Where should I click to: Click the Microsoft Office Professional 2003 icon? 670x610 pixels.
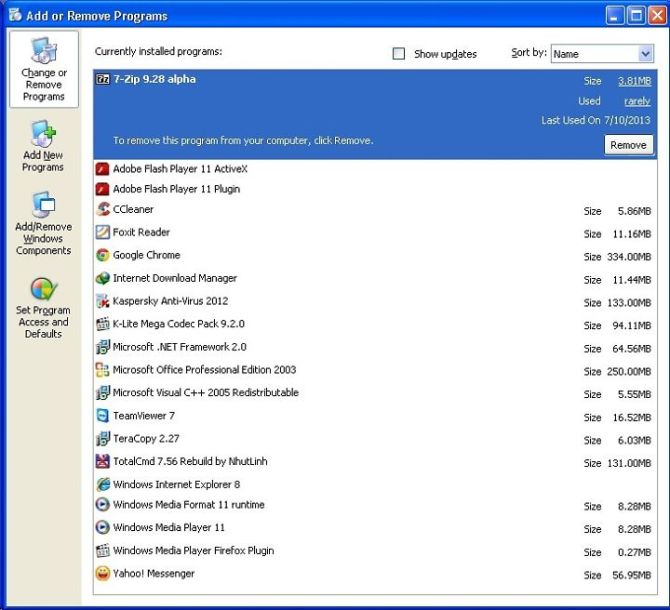103,370
